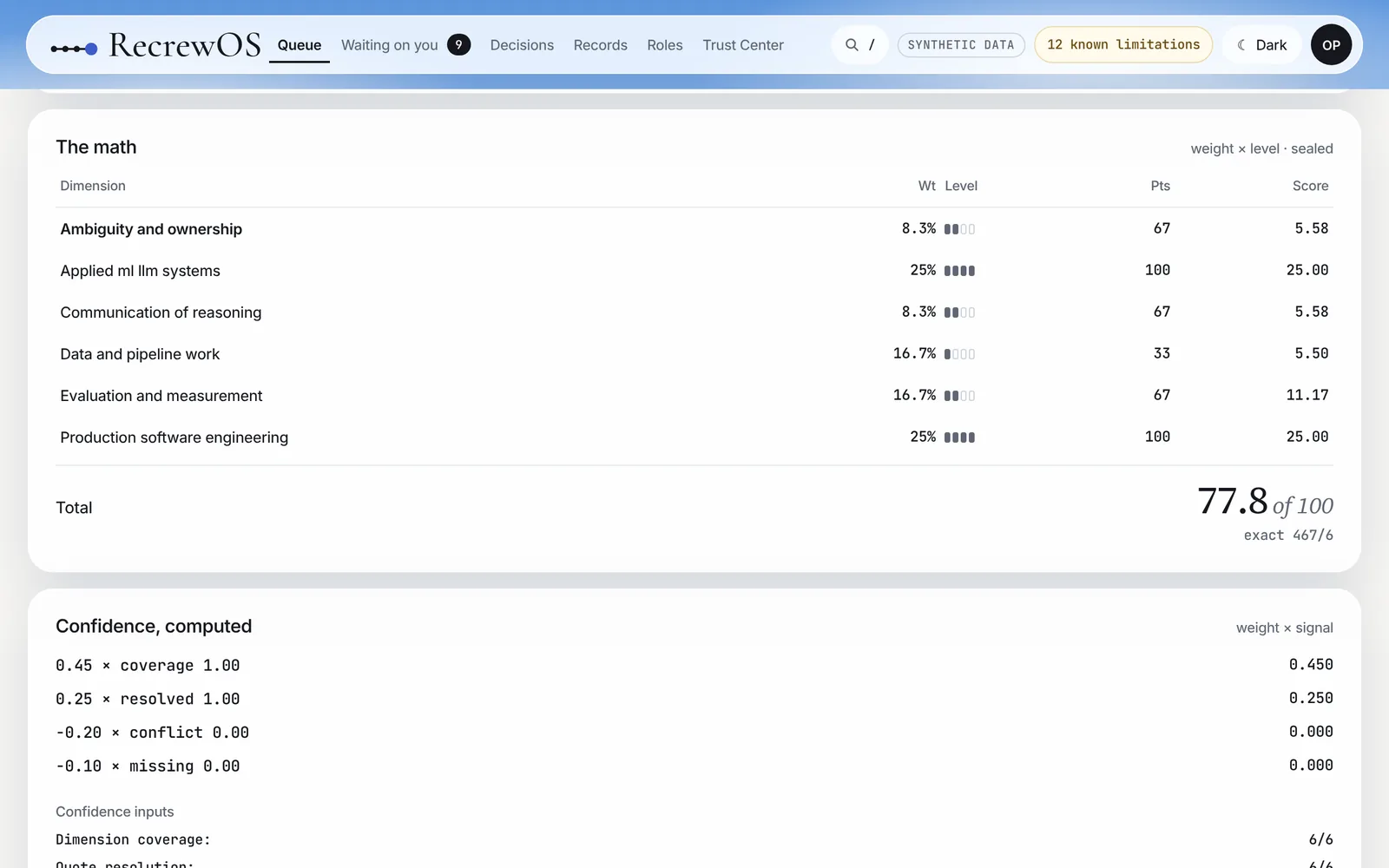The image size is (1389, 868).
Task: Open Trust Center
Action: point(743,45)
